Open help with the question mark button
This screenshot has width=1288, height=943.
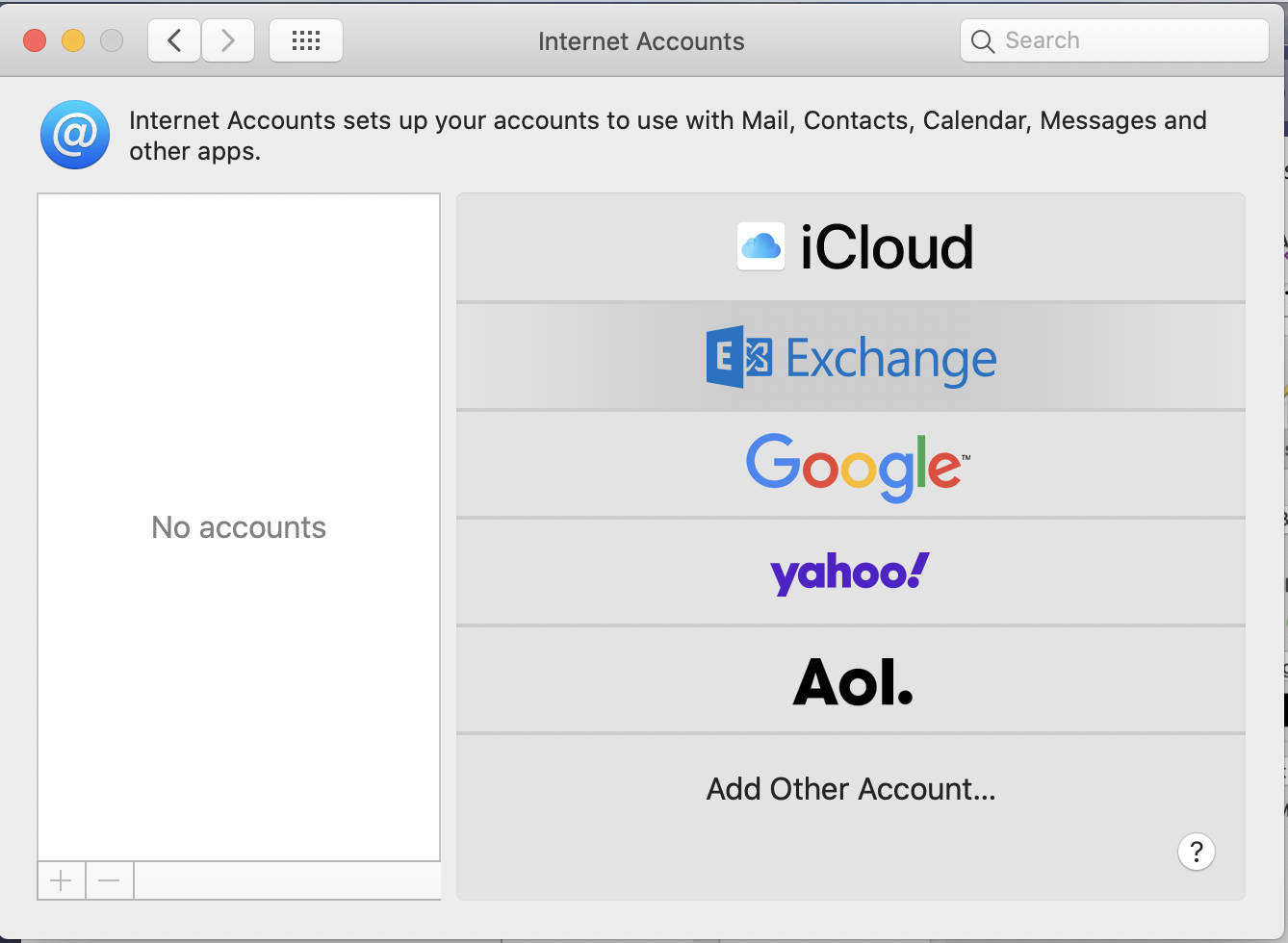[1196, 852]
